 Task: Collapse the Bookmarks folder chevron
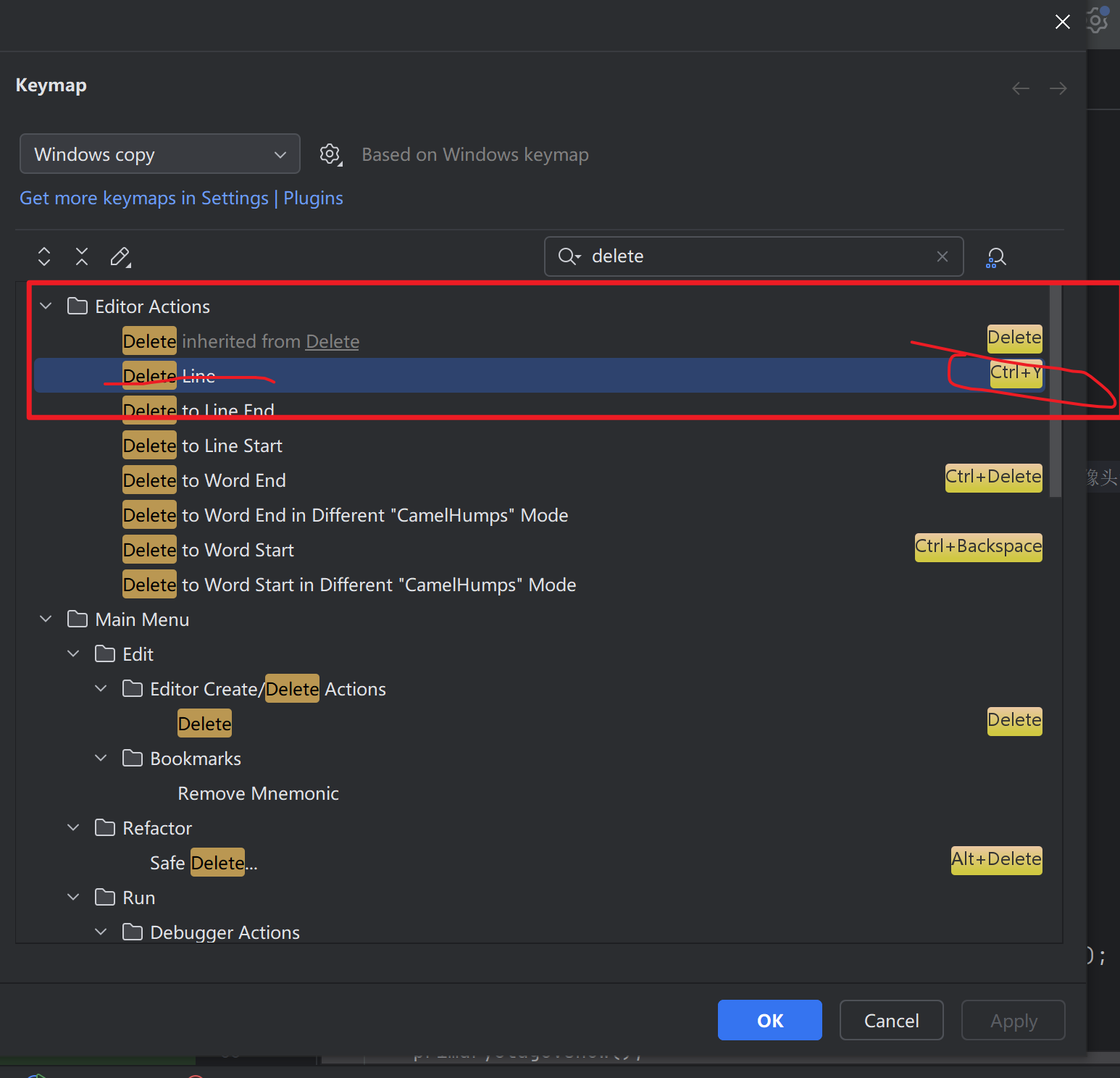point(101,758)
